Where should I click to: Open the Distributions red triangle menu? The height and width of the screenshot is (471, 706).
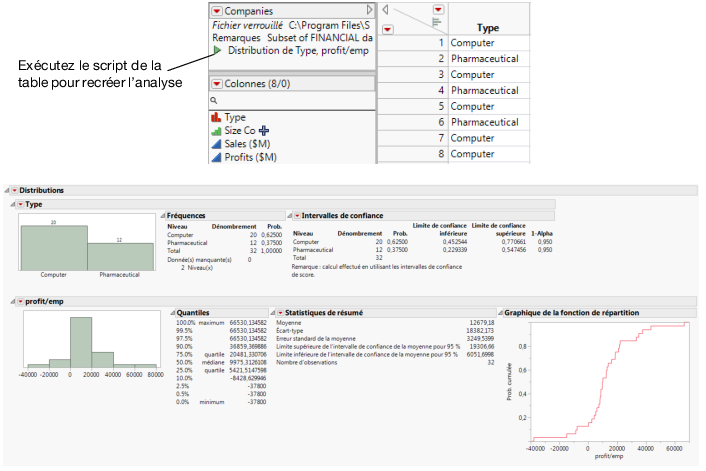(x=14, y=191)
